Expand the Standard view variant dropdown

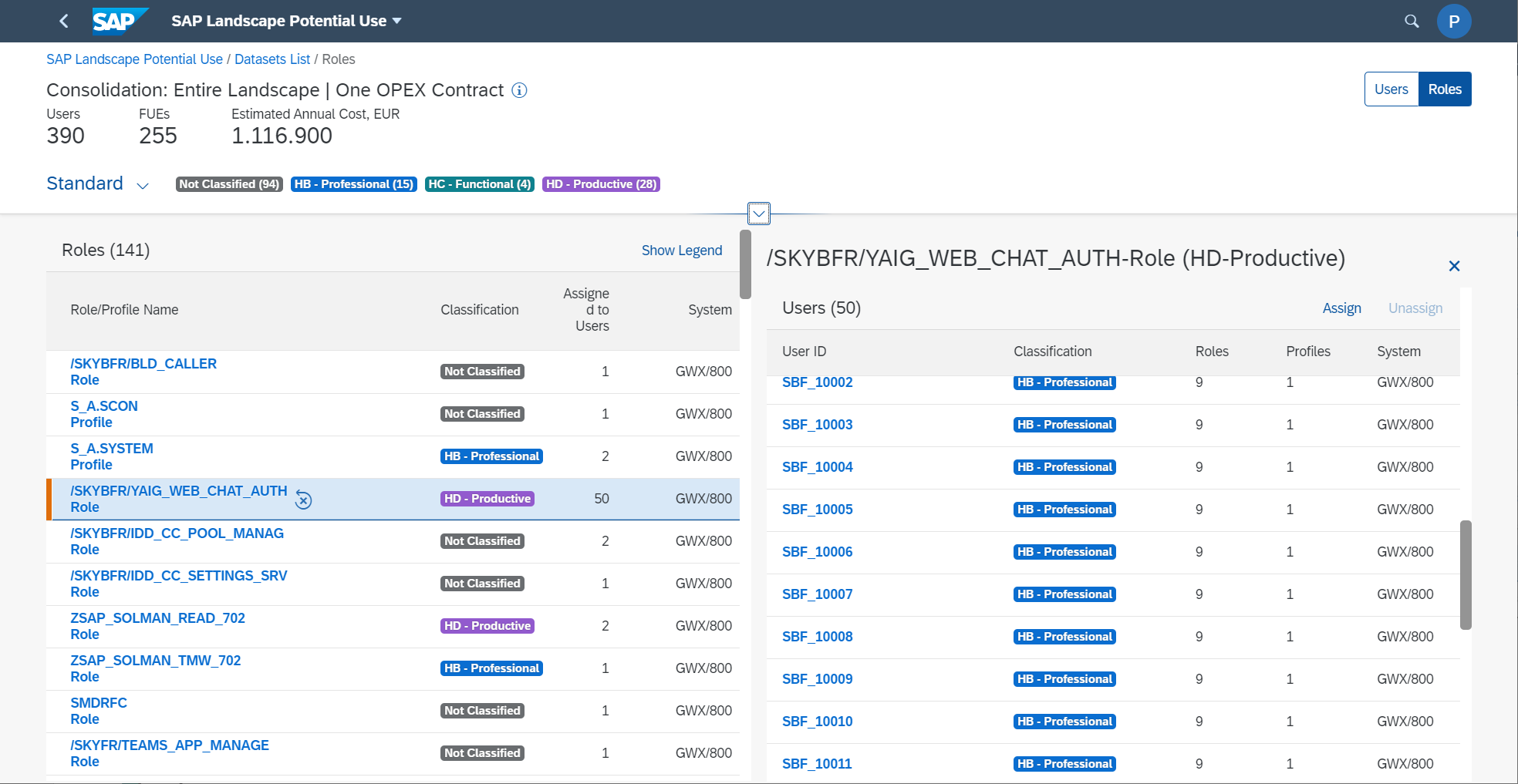(x=142, y=185)
